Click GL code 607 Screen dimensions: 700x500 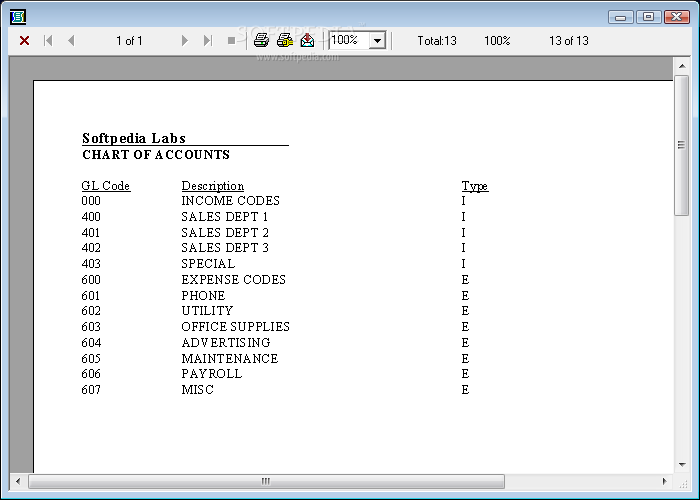pyautogui.click(x=91, y=390)
